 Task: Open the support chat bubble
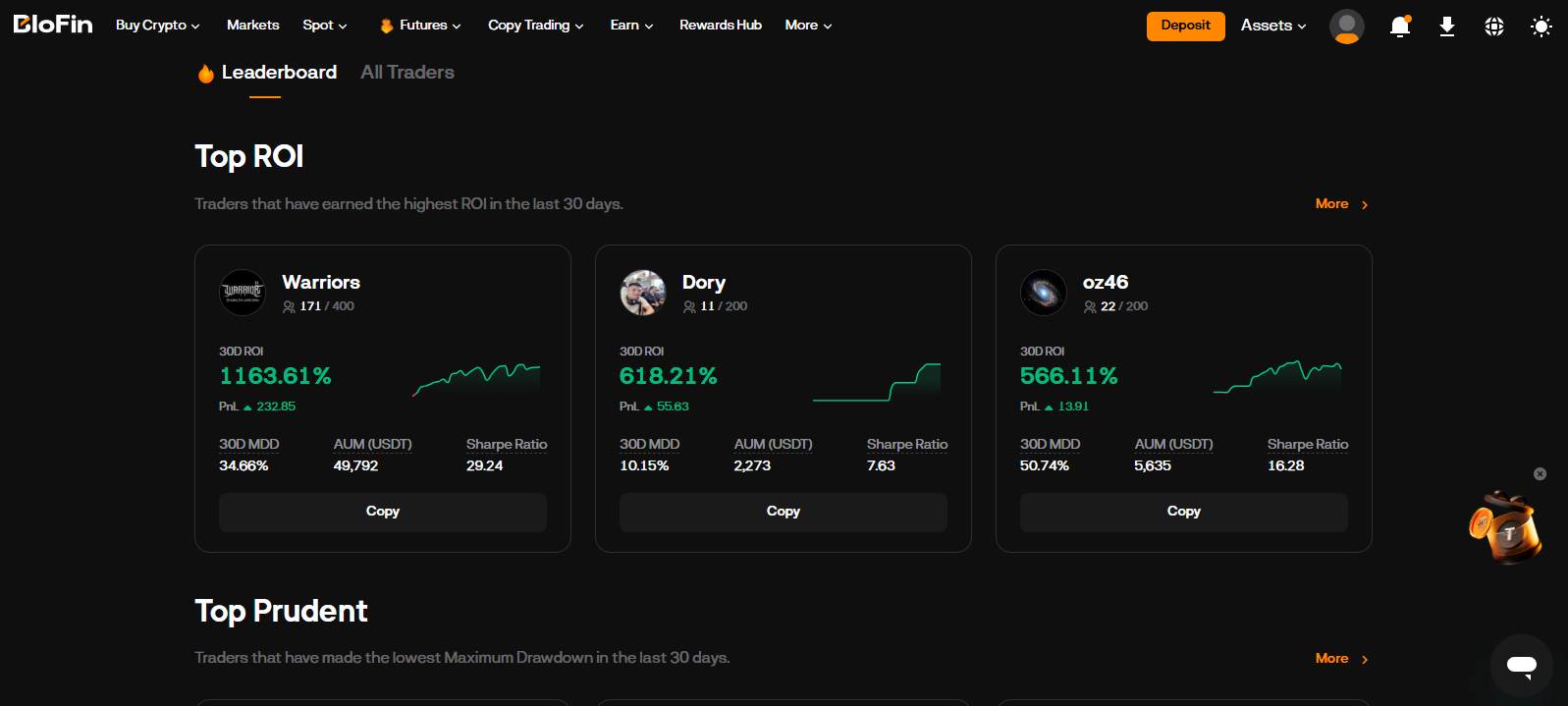pos(1522,666)
